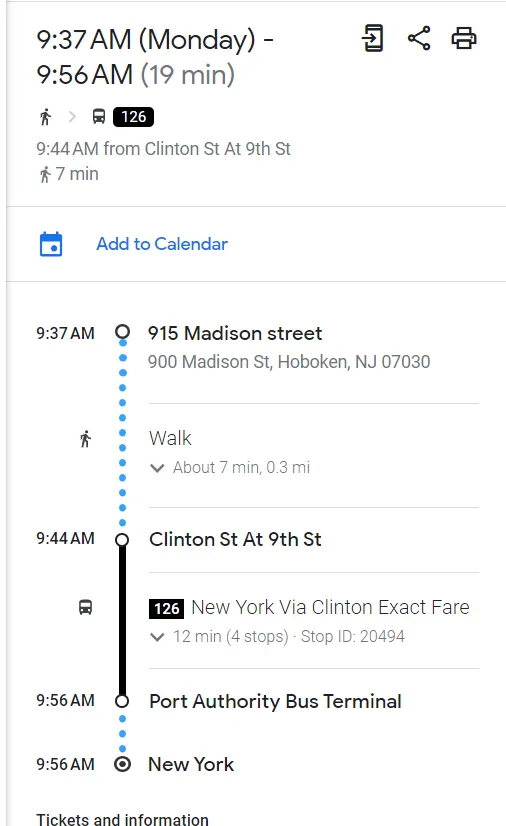Open the Add to Calendar link
The width and height of the screenshot is (506, 826).
click(x=162, y=244)
